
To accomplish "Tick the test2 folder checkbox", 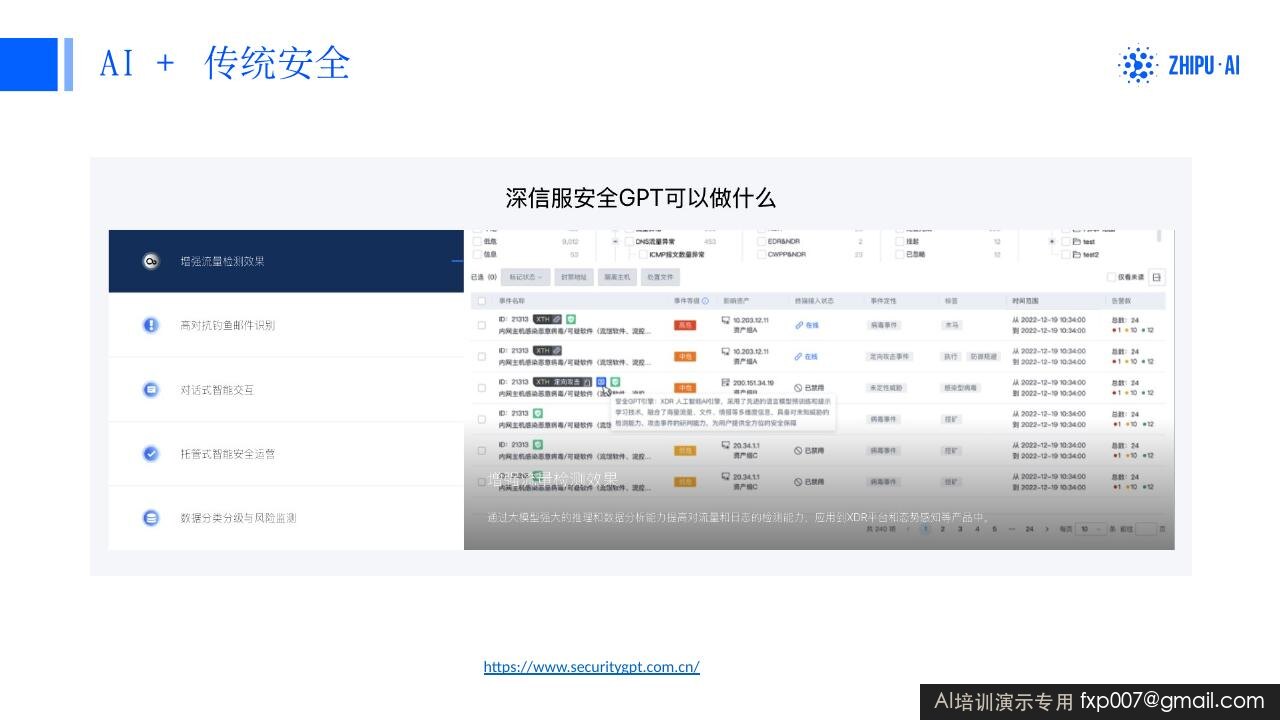I will click(x=1065, y=255).
